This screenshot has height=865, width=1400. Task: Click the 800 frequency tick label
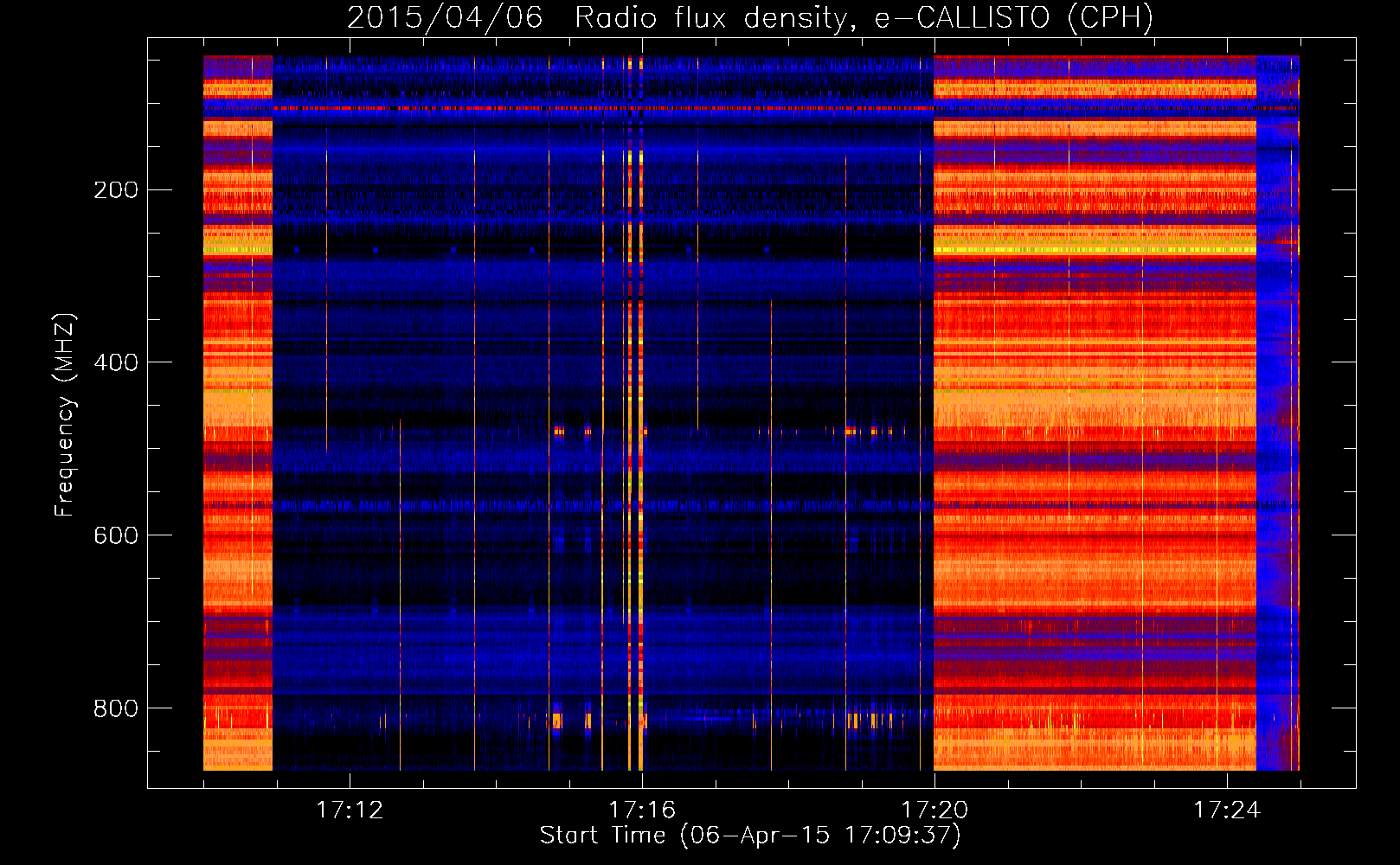pyautogui.click(x=115, y=708)
